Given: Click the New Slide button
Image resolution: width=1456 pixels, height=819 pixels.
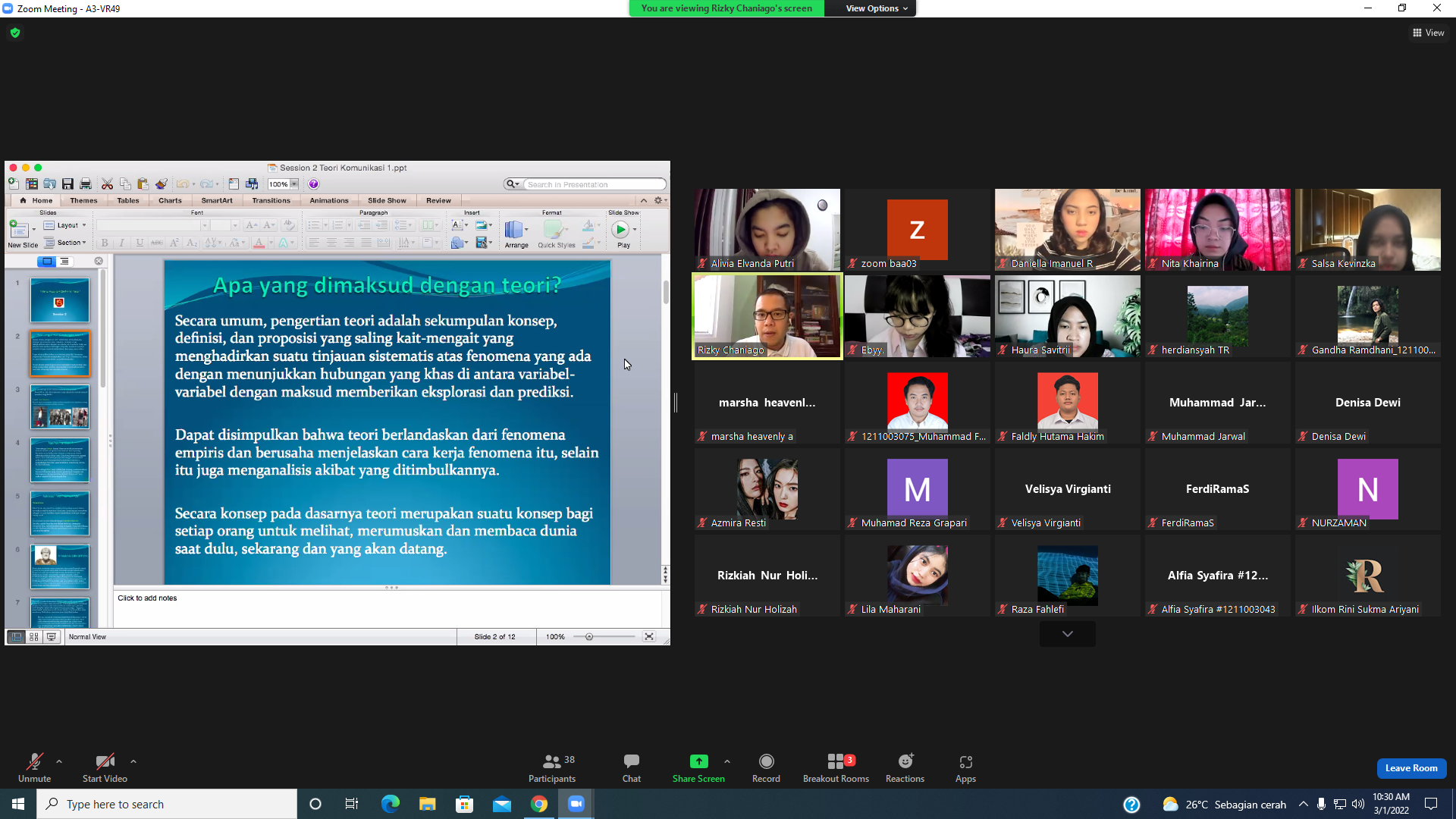Looking at the screenshot, I should [23, 234].
